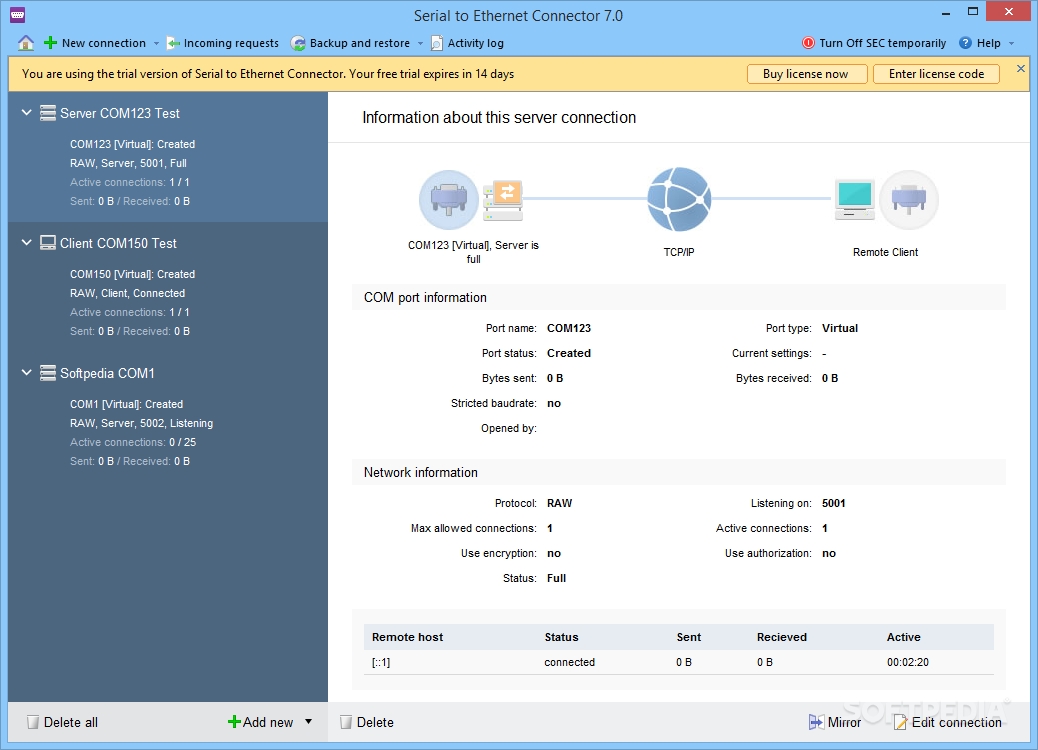This screenshot has width=1038, height=750.
Task: Click the blue Help question icon
Action: point(965,43)
